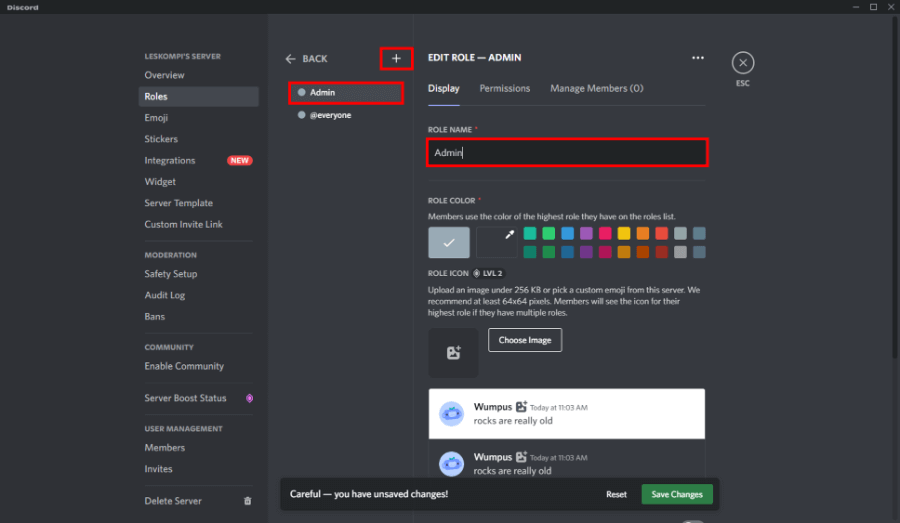The width and height of the screenshot is (900, 523).
Task: Click into the Role Name input field
Action: click(567, 153)
